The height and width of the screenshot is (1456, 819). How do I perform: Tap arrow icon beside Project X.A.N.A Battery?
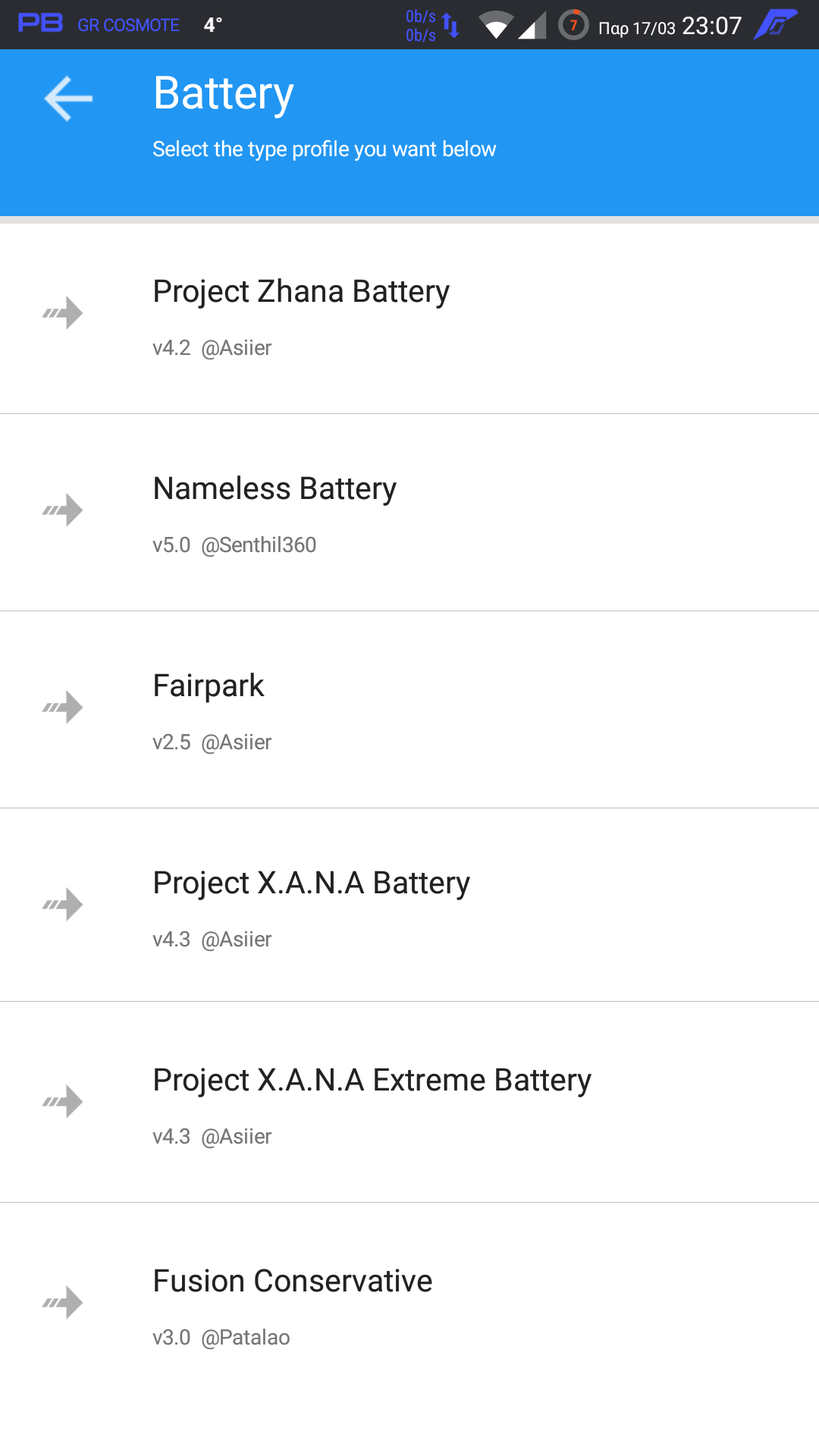(63, 904)
